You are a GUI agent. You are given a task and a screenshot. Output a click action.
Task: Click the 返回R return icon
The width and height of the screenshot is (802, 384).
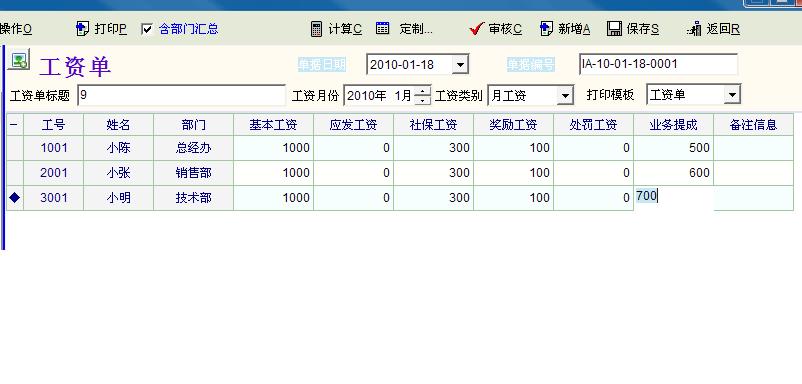[694, 29]
